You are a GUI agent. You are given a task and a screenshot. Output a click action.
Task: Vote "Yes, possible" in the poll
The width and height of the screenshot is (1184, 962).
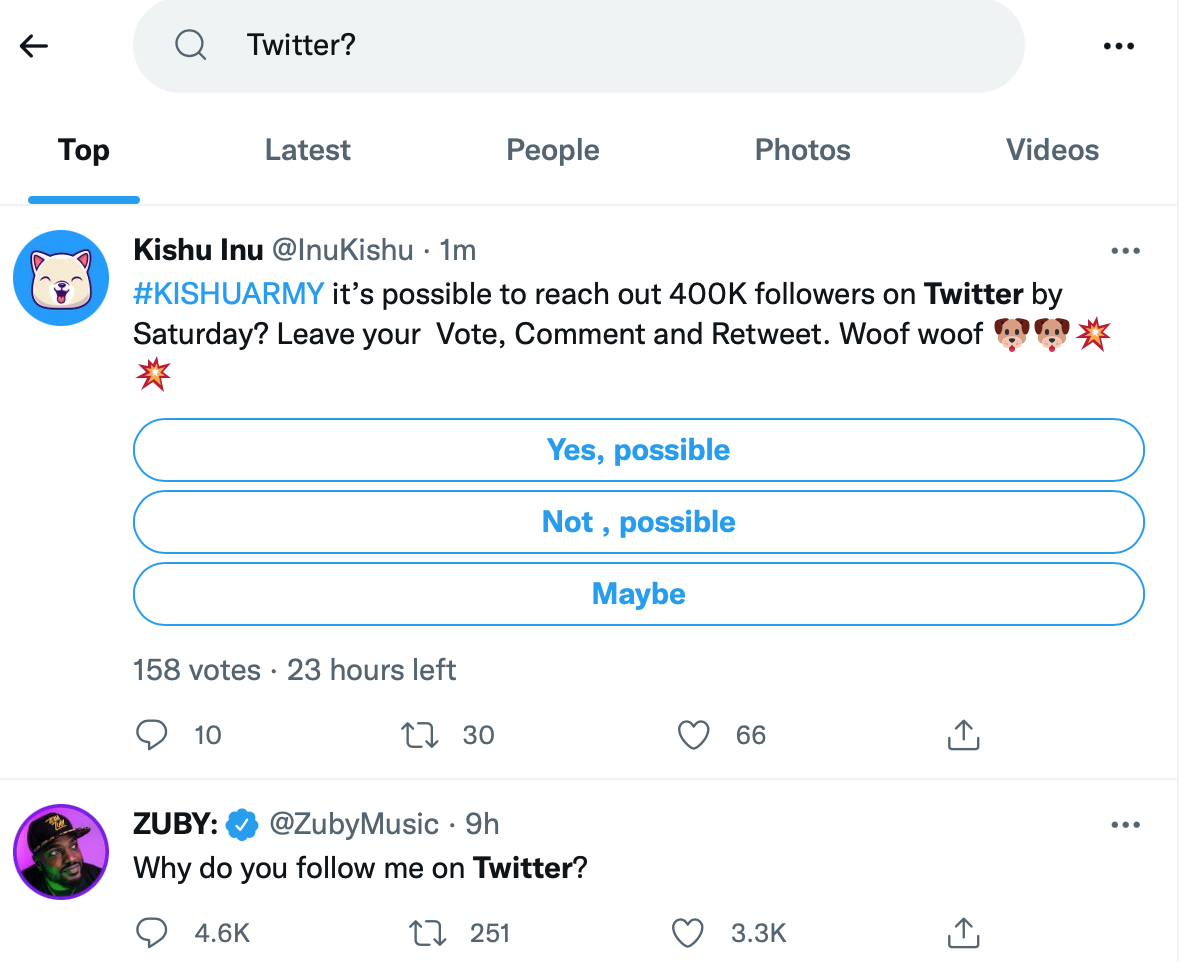638,450
